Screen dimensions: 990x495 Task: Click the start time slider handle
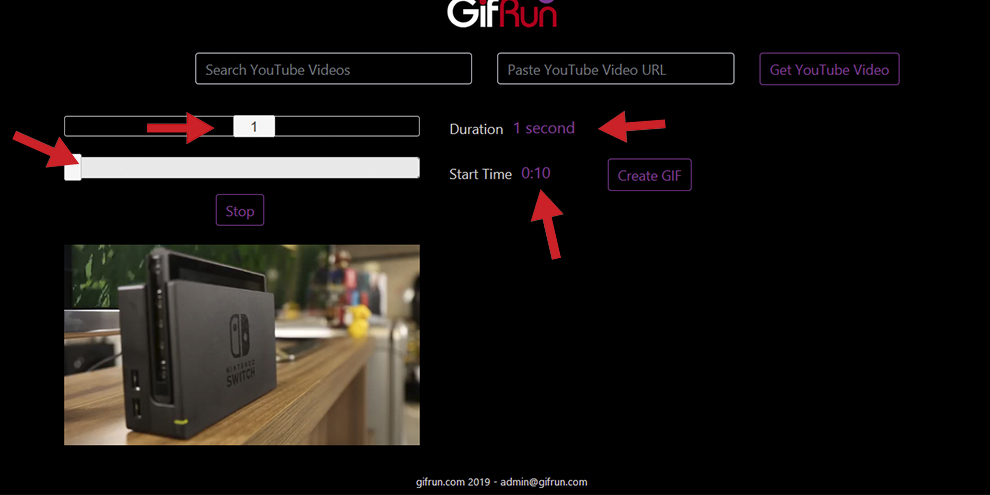coord(73,169)
